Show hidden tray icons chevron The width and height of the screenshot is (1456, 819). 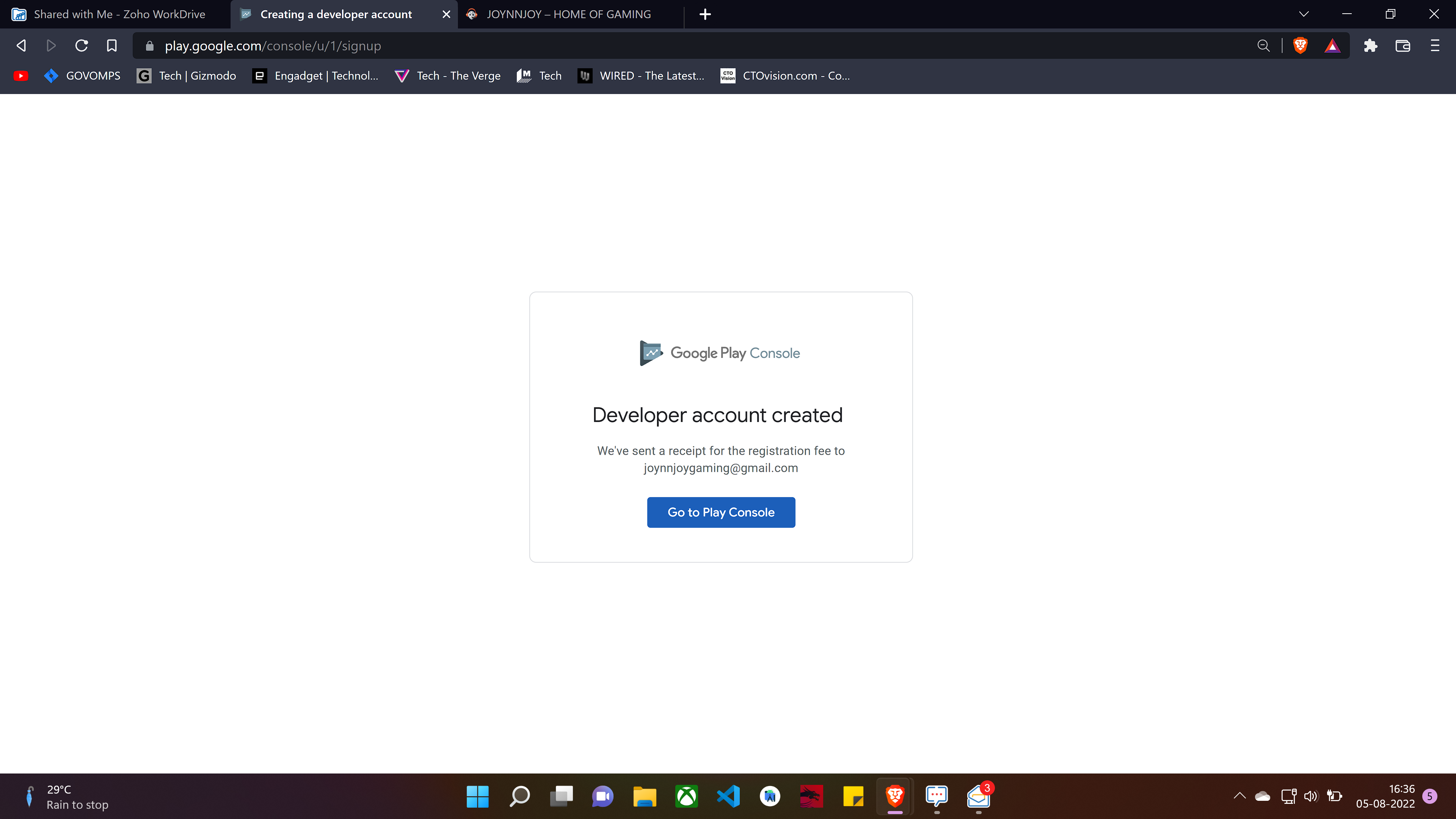pyautogui.click(x=1239, y=796)
